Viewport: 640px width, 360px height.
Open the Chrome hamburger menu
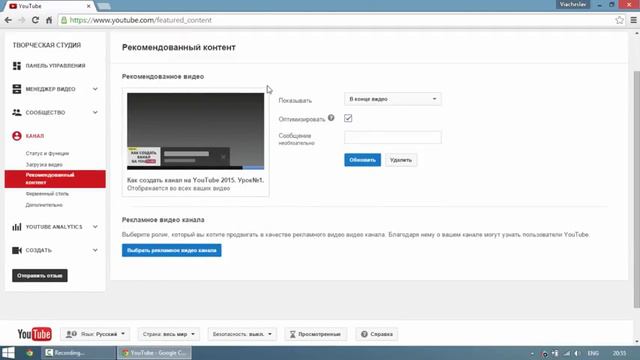633,20
